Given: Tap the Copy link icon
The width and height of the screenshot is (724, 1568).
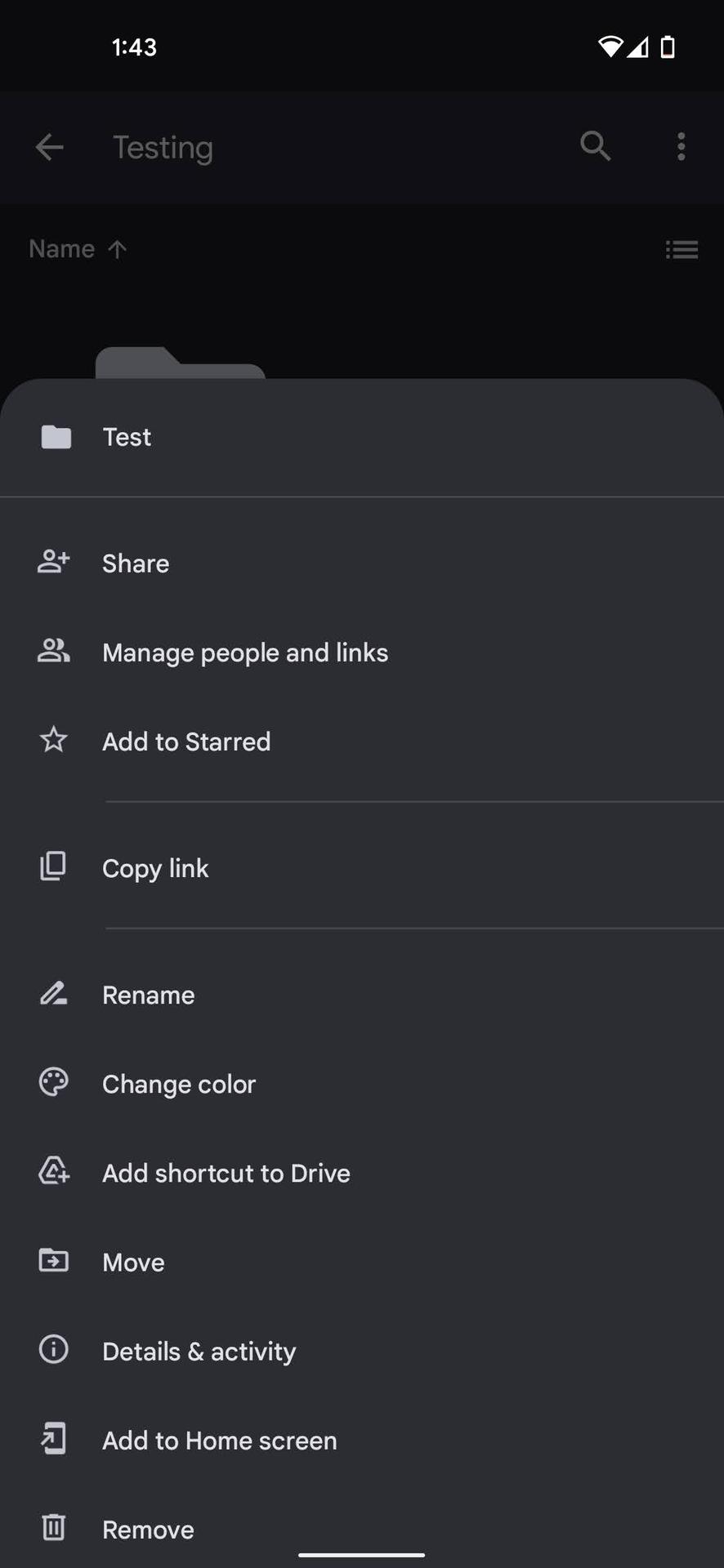Looking at the screenshot, I should (54, 866).
